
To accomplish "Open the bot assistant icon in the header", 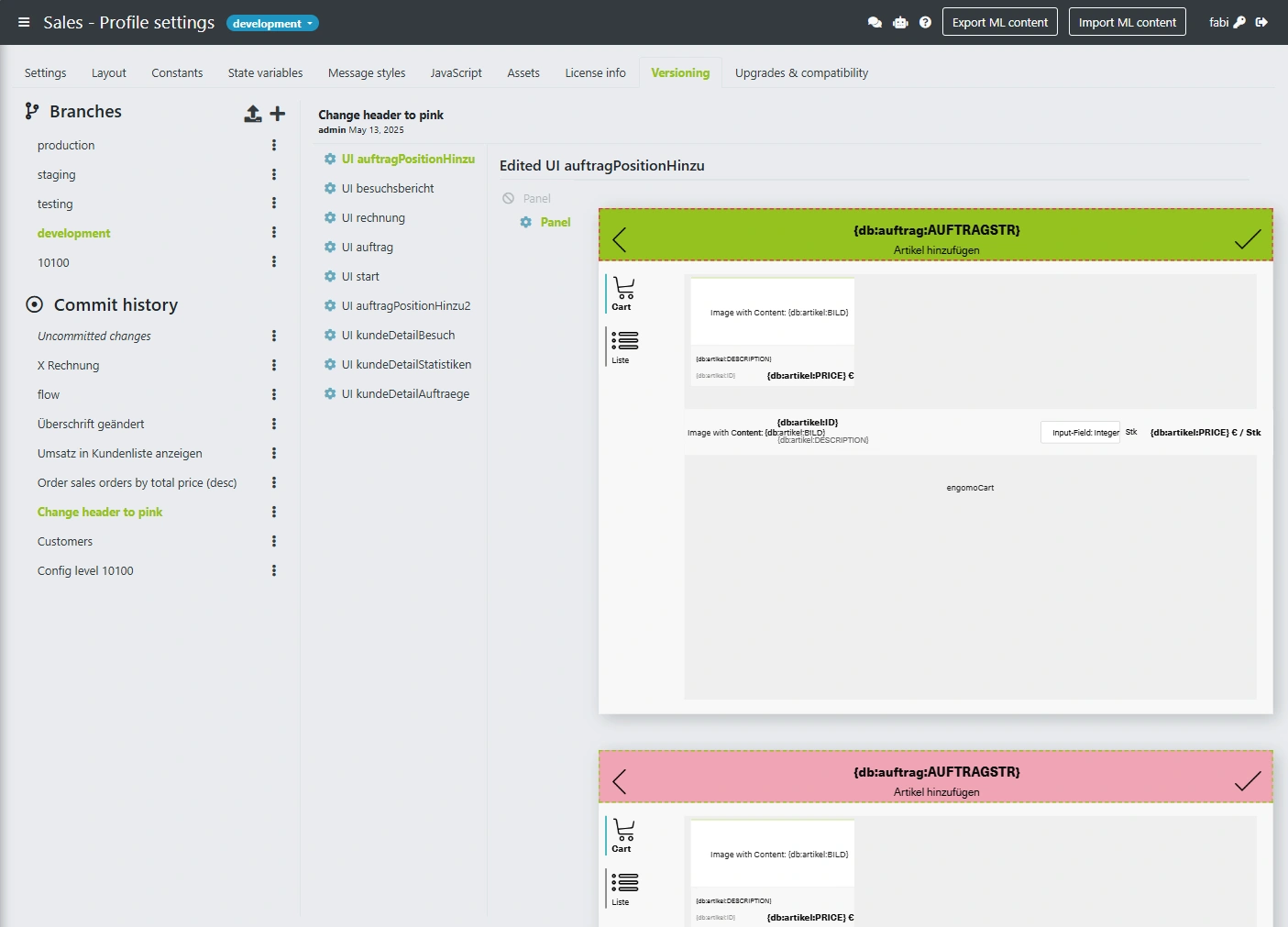I will pyautogui.click(x=899, y=21).
